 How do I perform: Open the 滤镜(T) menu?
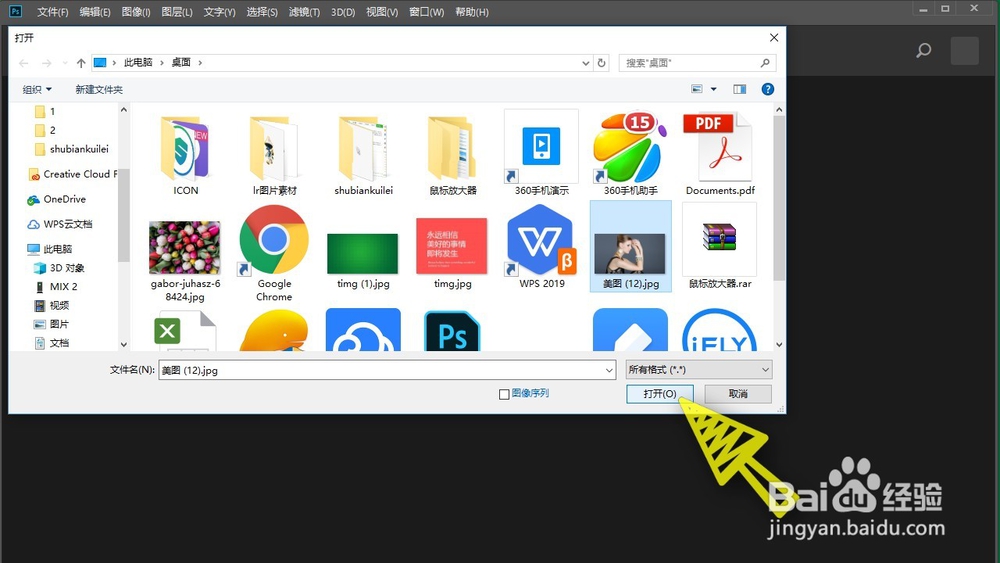(x=304, y=12)
